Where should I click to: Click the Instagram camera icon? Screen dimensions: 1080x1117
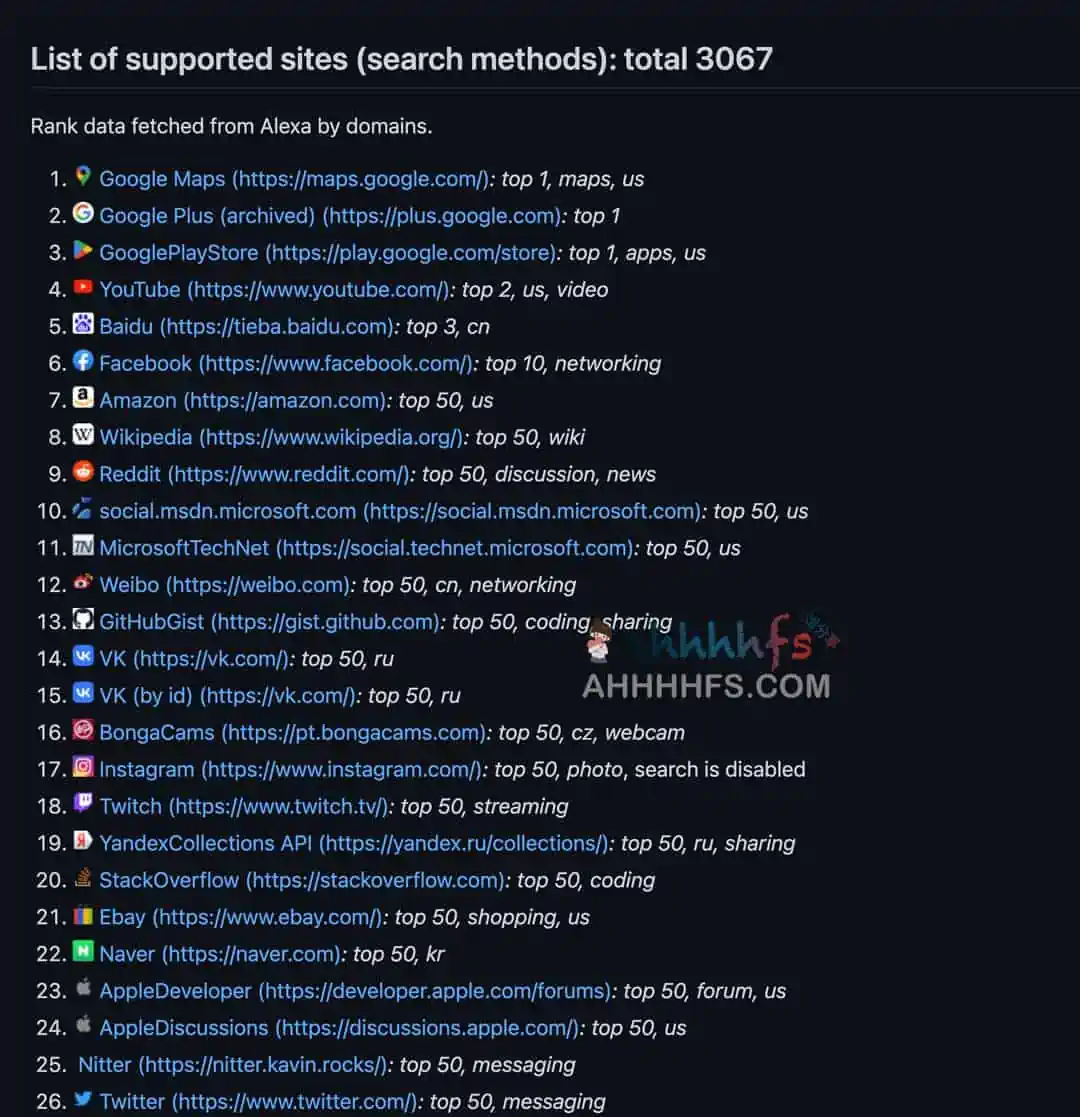(x=83, y=768)
